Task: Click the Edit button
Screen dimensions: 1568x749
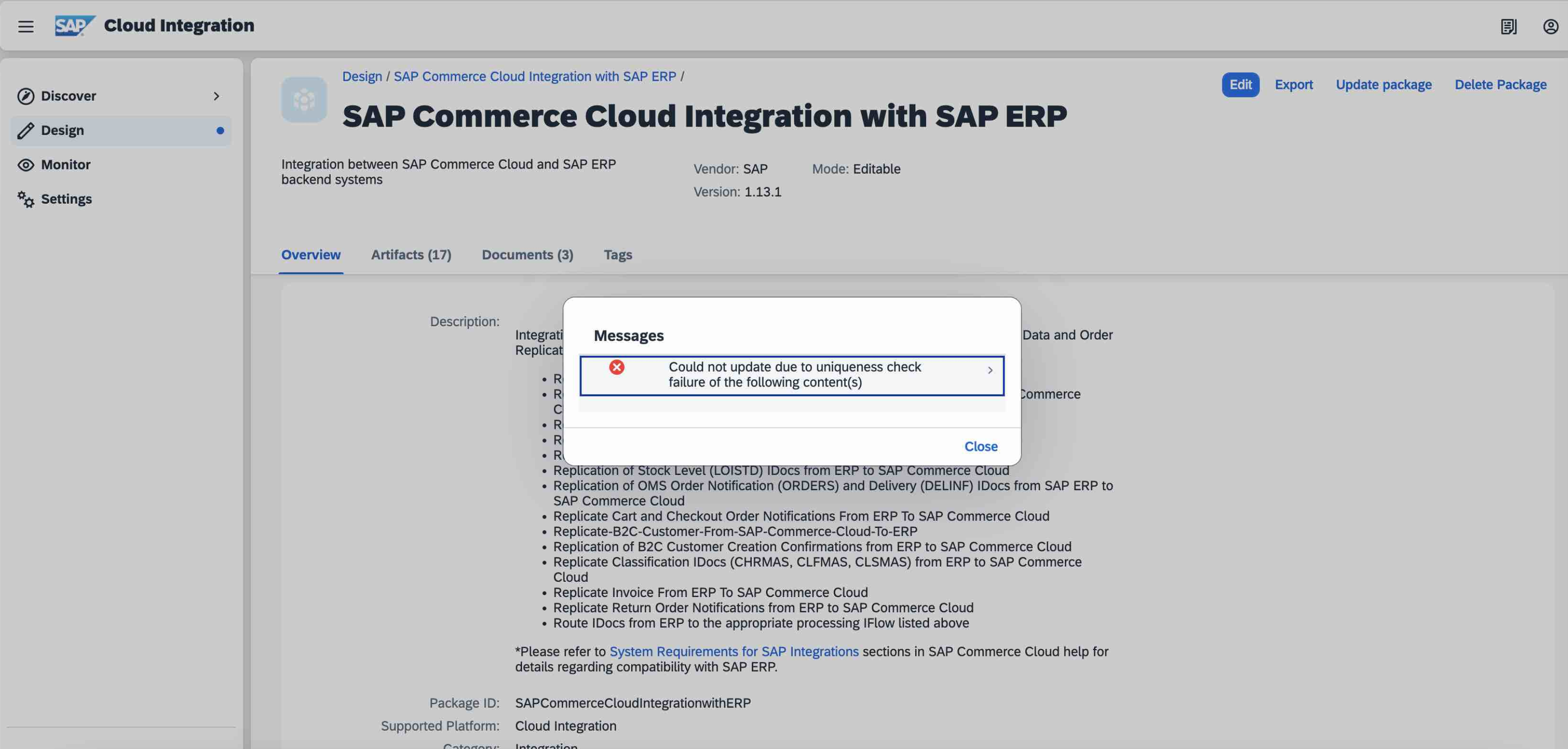Action: [x=1241, y=85]
